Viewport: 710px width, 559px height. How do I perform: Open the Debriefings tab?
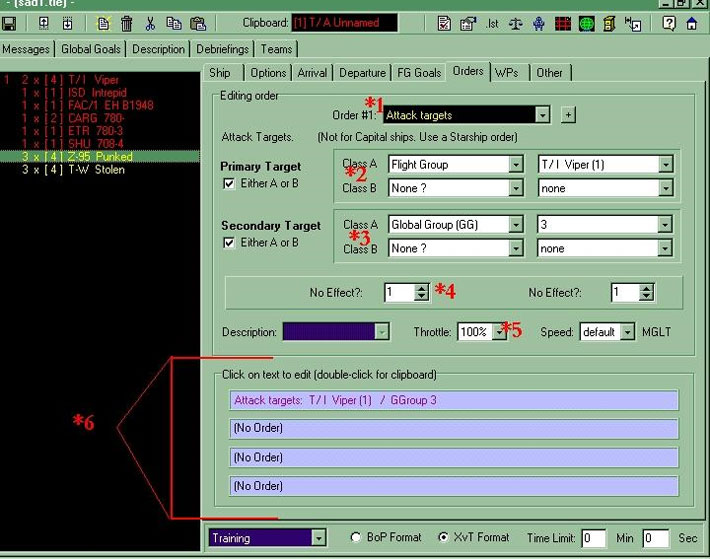point(222,49)
